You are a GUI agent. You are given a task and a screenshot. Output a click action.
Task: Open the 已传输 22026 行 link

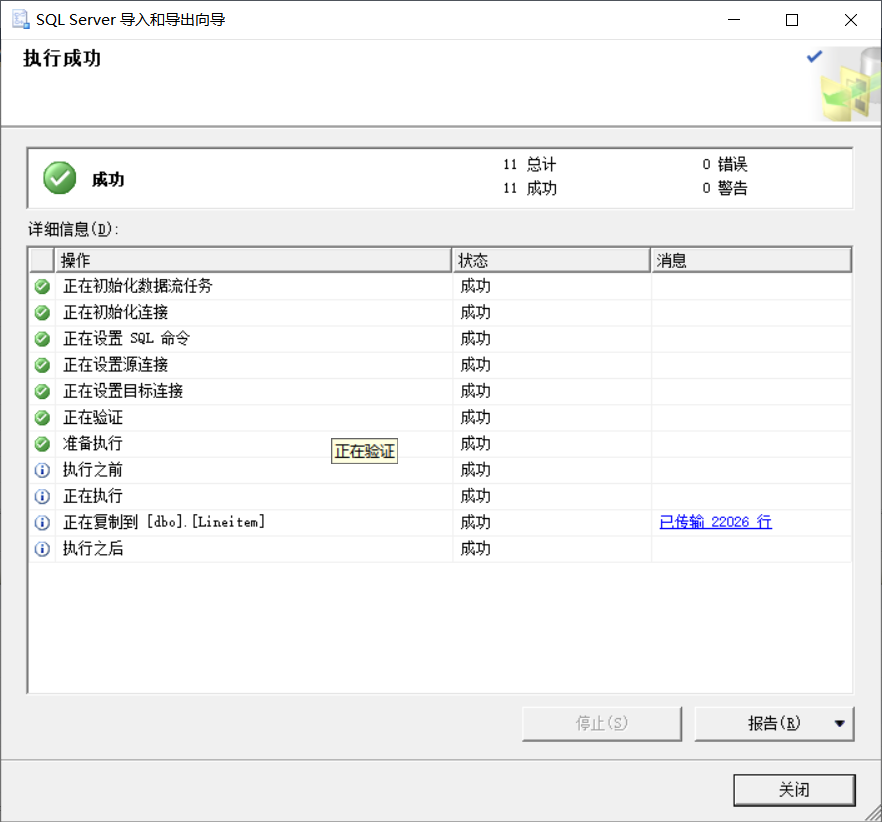pyautogui.click(x=715, y=521)
